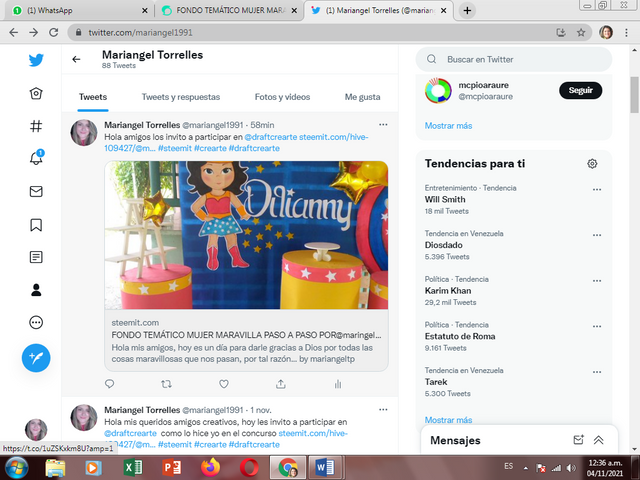The width and height of the screenshot is (640, 480).
Task: Open @draftcrearte mention in first tweet
Action: pos(271,137)
